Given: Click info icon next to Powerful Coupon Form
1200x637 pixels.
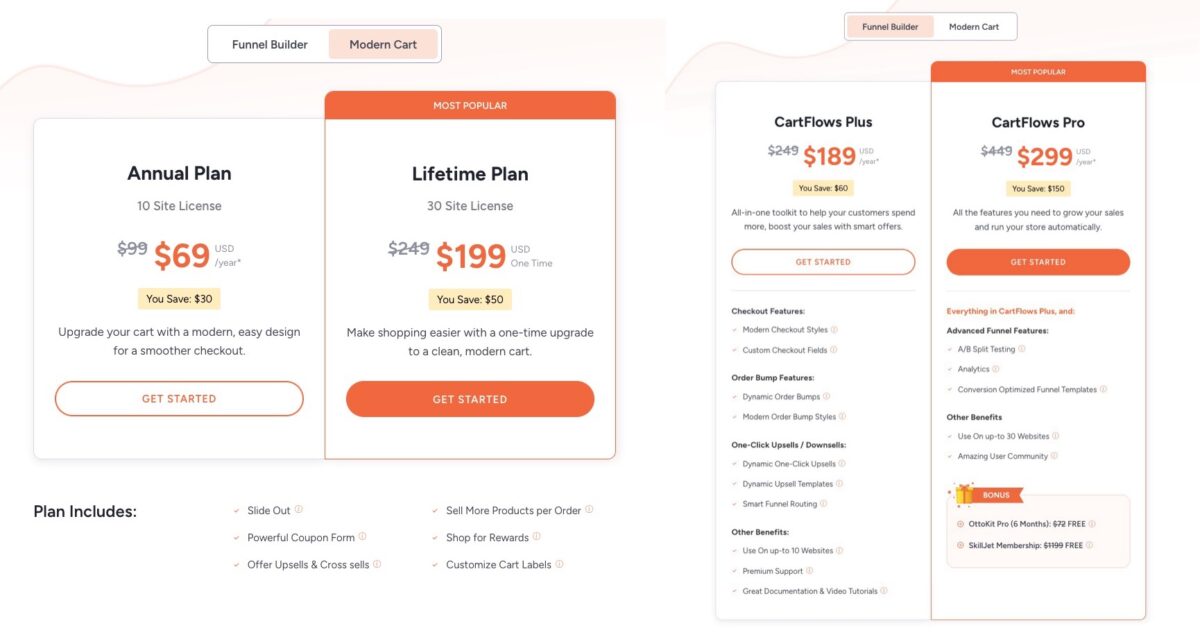Looking at the screenshot, I should (x=362, y=536).
